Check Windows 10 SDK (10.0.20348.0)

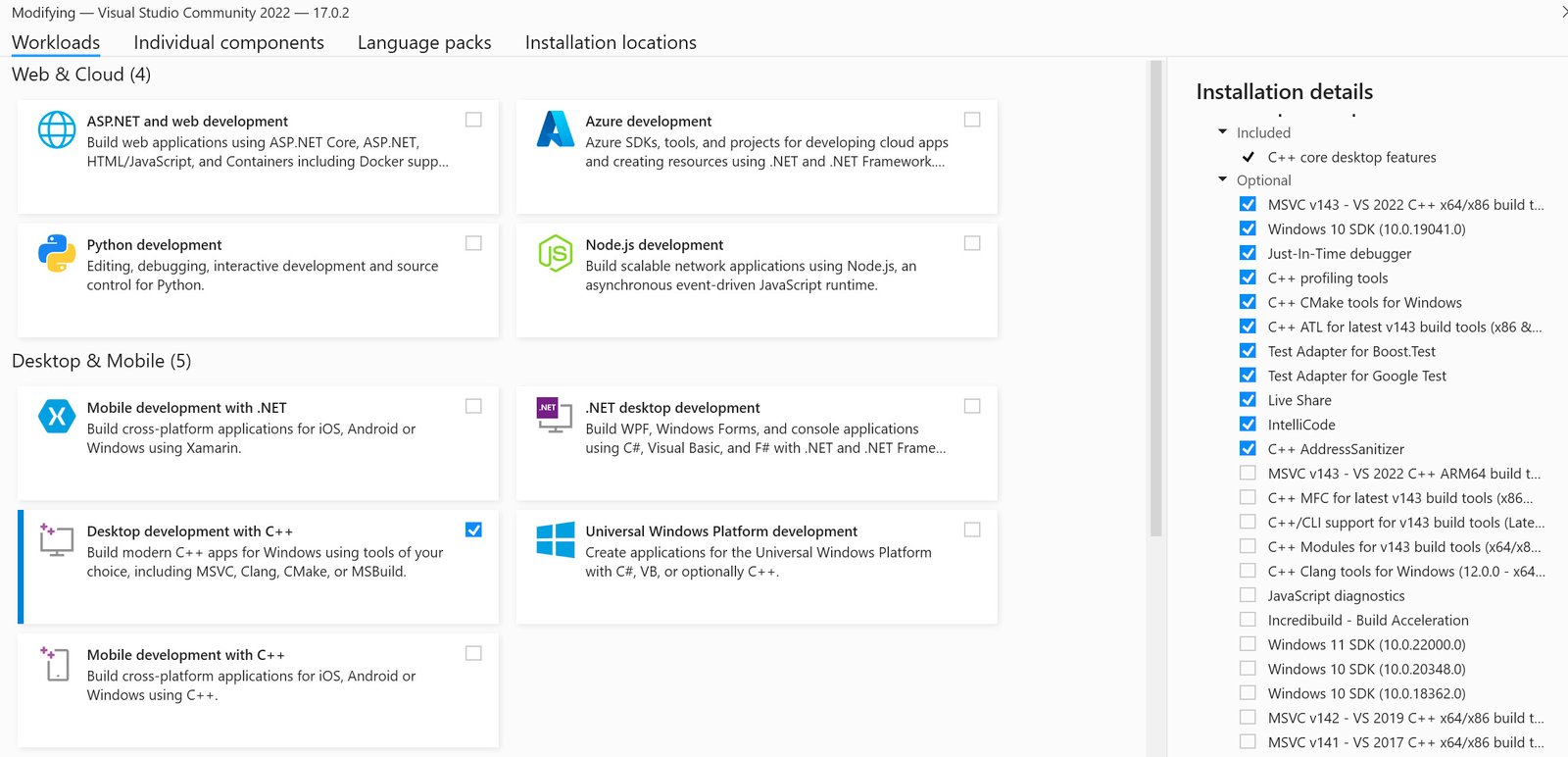pos(1248,669)
